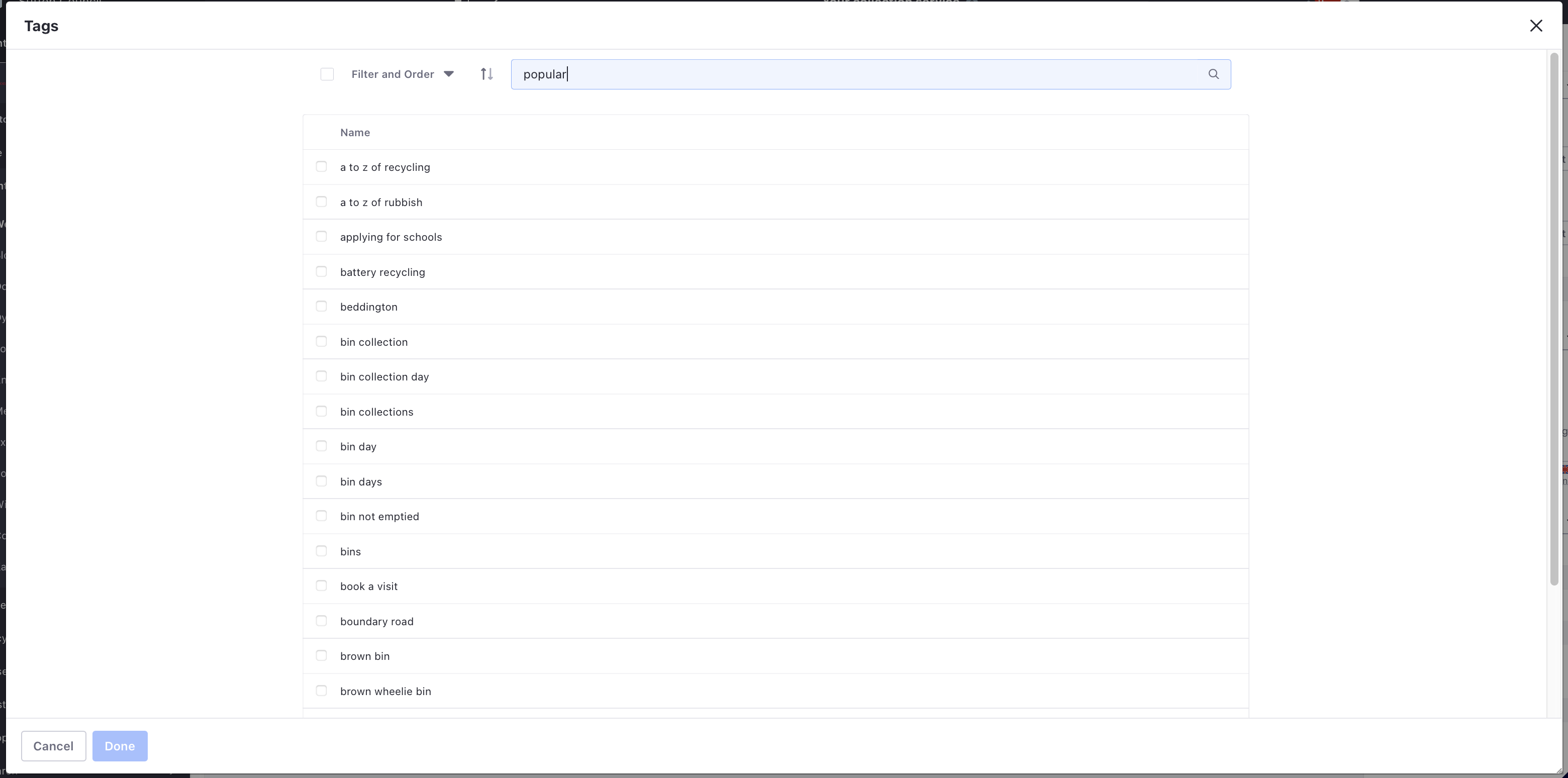Tick the 'beddington' tag checkbox
Image resolution: width=1568 pixels, height=778 pixels.
(322, 306)
